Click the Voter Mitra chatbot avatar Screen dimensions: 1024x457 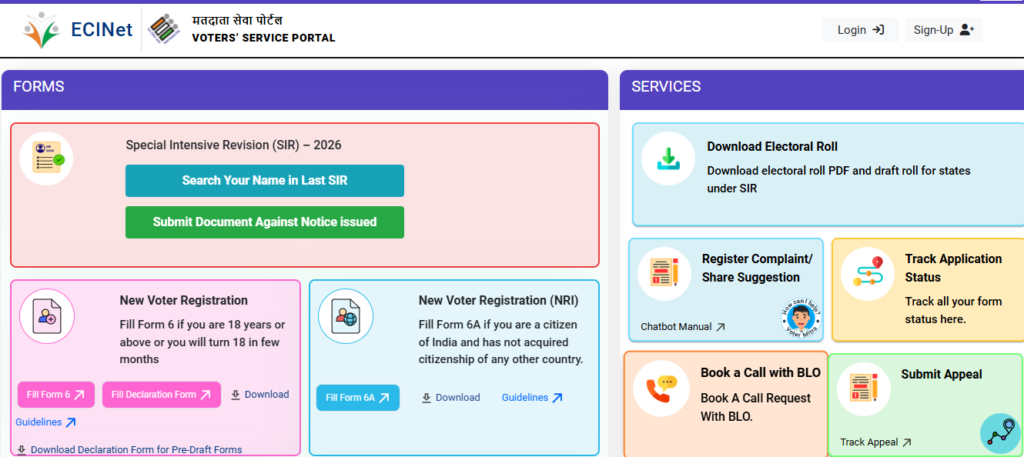801,319
